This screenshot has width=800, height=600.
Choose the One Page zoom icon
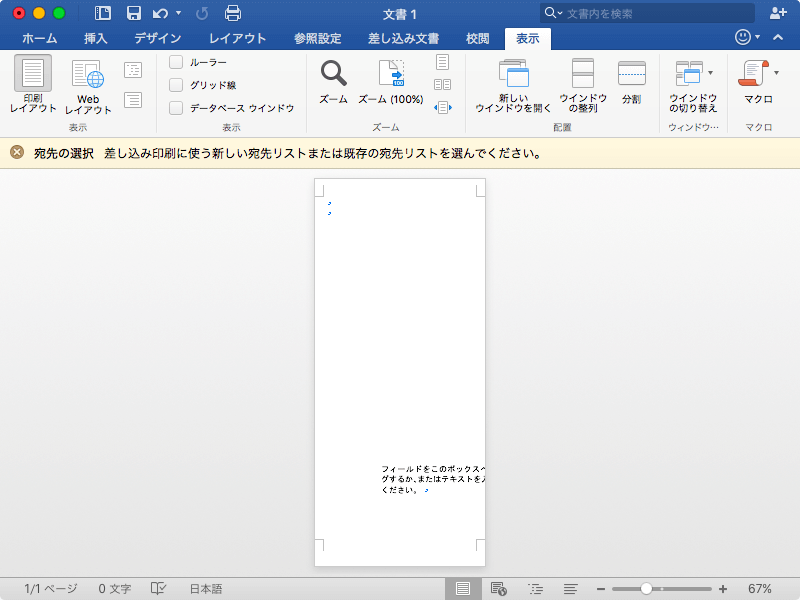coord(442,62)
